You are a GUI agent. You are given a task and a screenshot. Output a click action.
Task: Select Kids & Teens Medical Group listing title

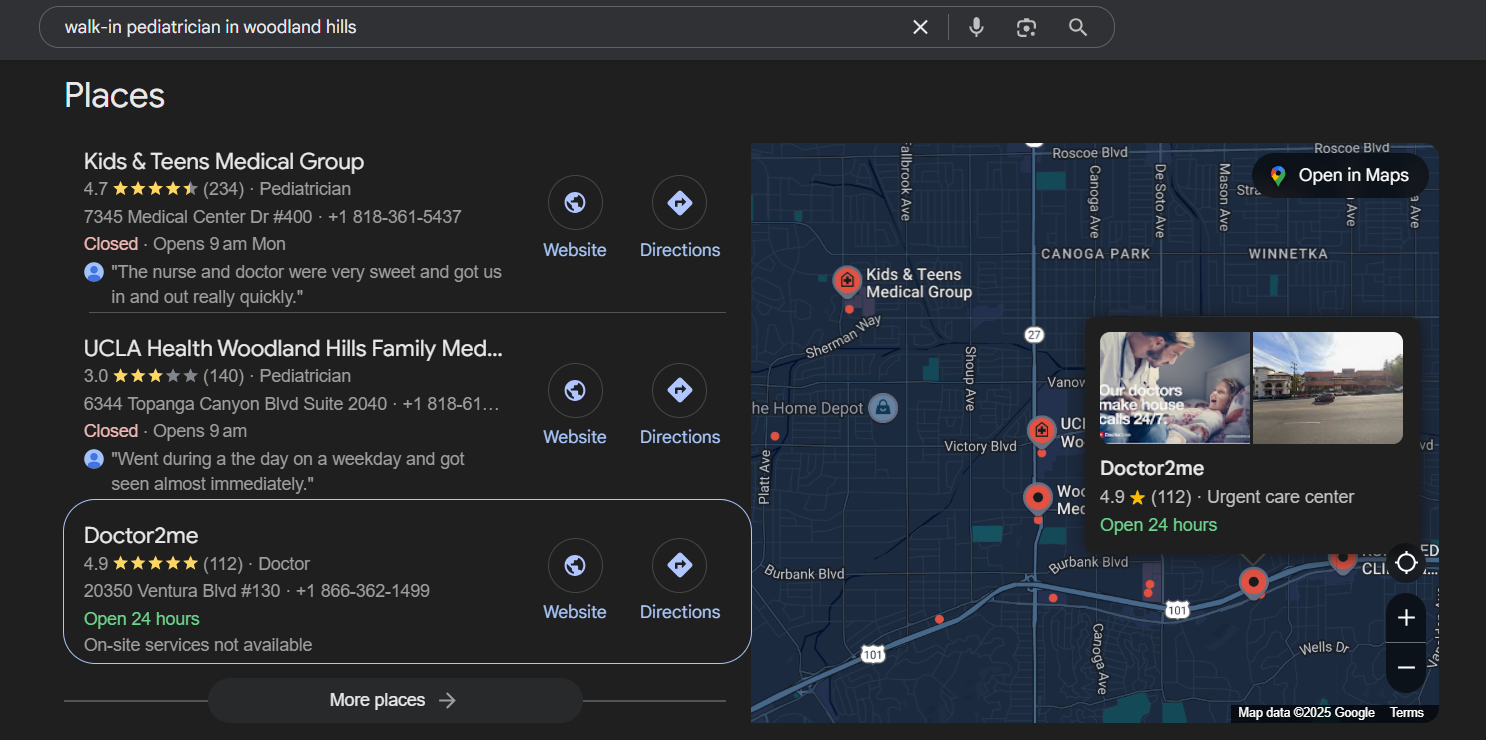[224, 161]
